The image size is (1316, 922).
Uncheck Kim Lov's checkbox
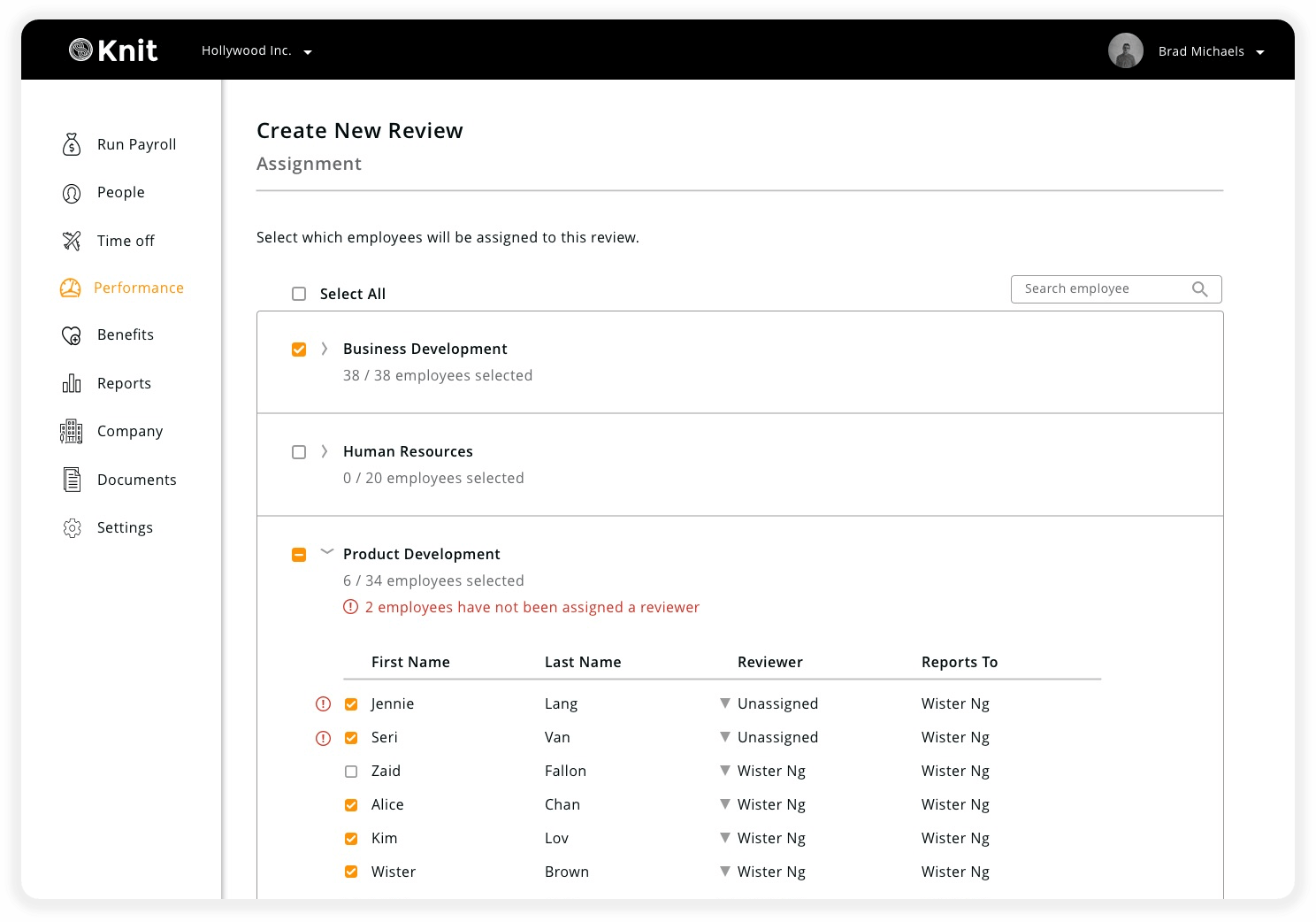(x=351, y=839)
